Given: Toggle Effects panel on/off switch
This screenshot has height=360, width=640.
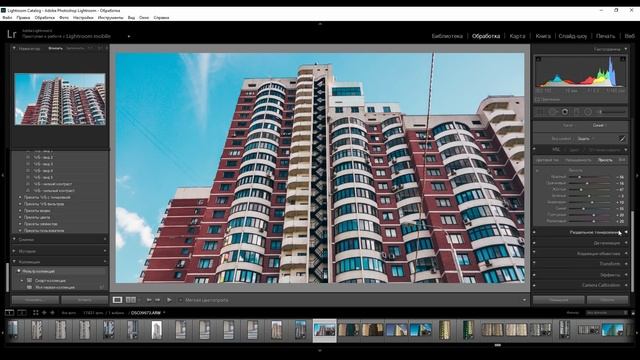Looking at the screenshot, I should (x=535, y=275).
